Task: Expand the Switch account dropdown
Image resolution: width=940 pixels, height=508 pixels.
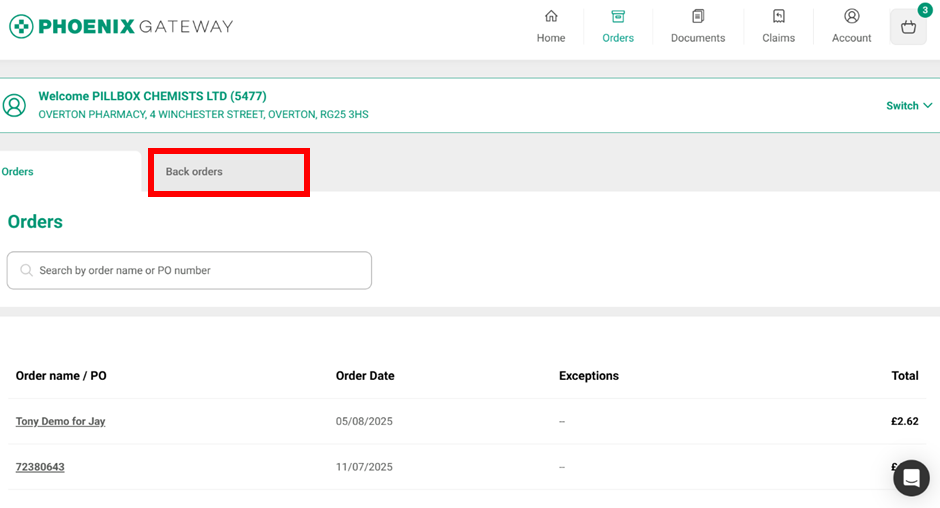Action: 909,106
